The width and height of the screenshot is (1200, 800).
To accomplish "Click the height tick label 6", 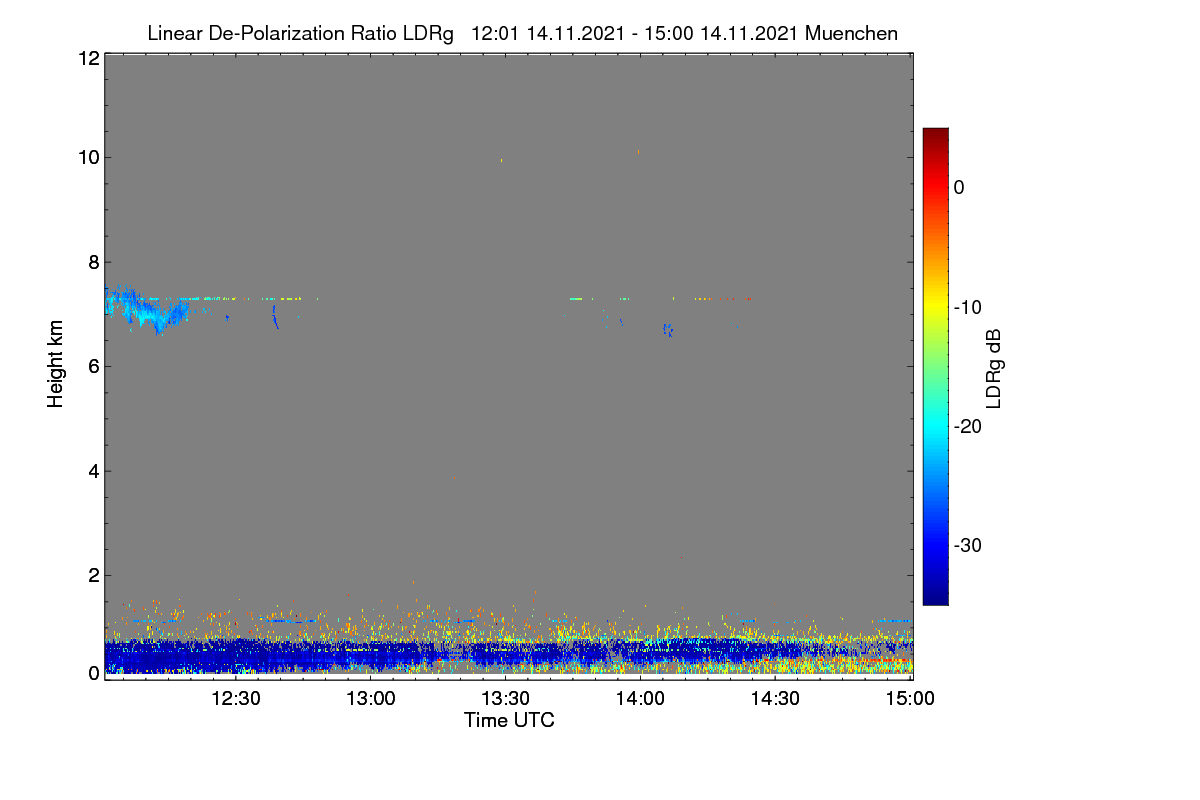I will [92, 366].
